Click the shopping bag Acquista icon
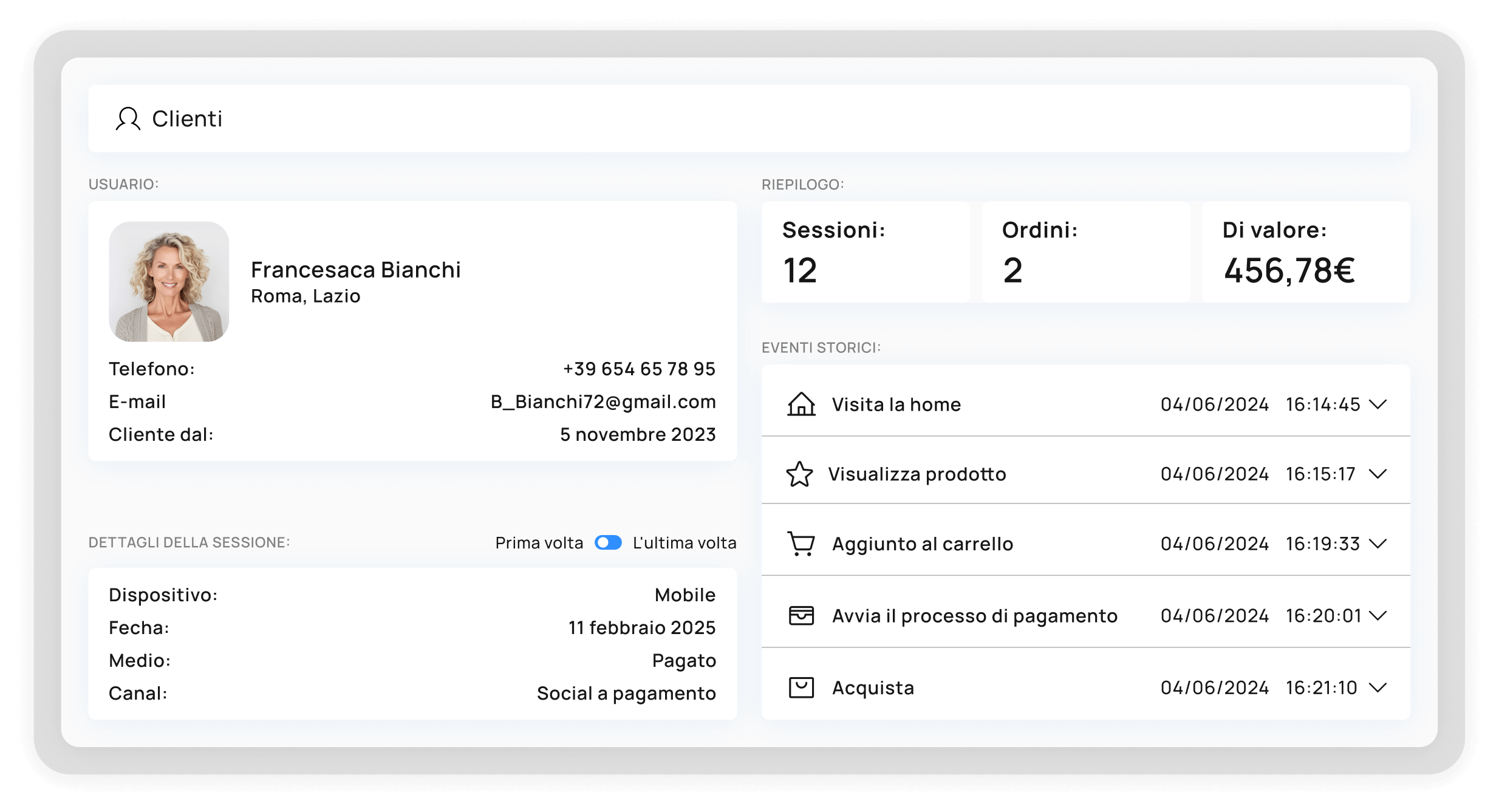 (x=801, y=687)
